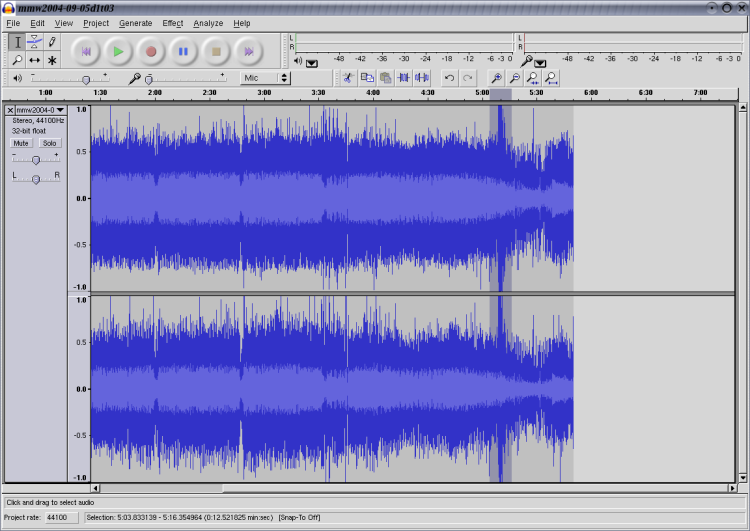Adjust the track pan L/R slider
Screen dimensions: 750x531
(36, 177)
